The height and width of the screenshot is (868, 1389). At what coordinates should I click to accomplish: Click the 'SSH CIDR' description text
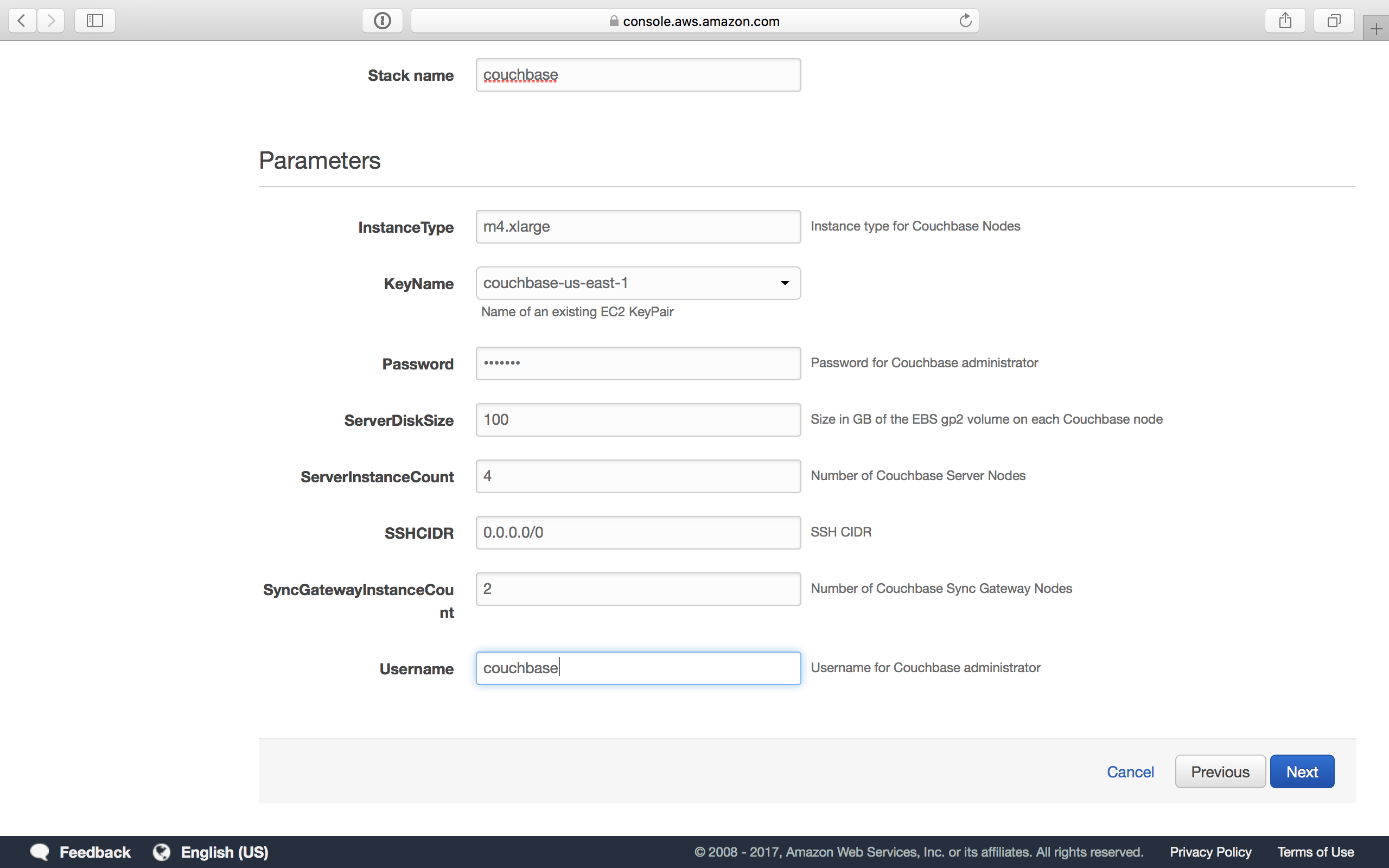tap(841, 532)
